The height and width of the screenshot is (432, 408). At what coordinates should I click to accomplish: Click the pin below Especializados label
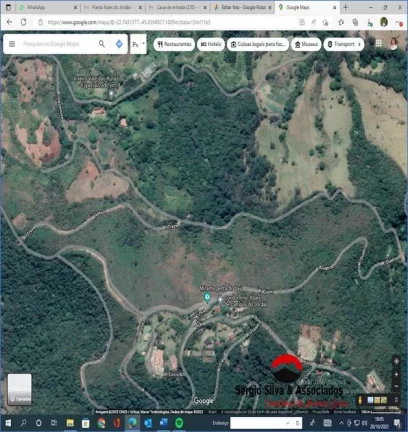(111, 94)
